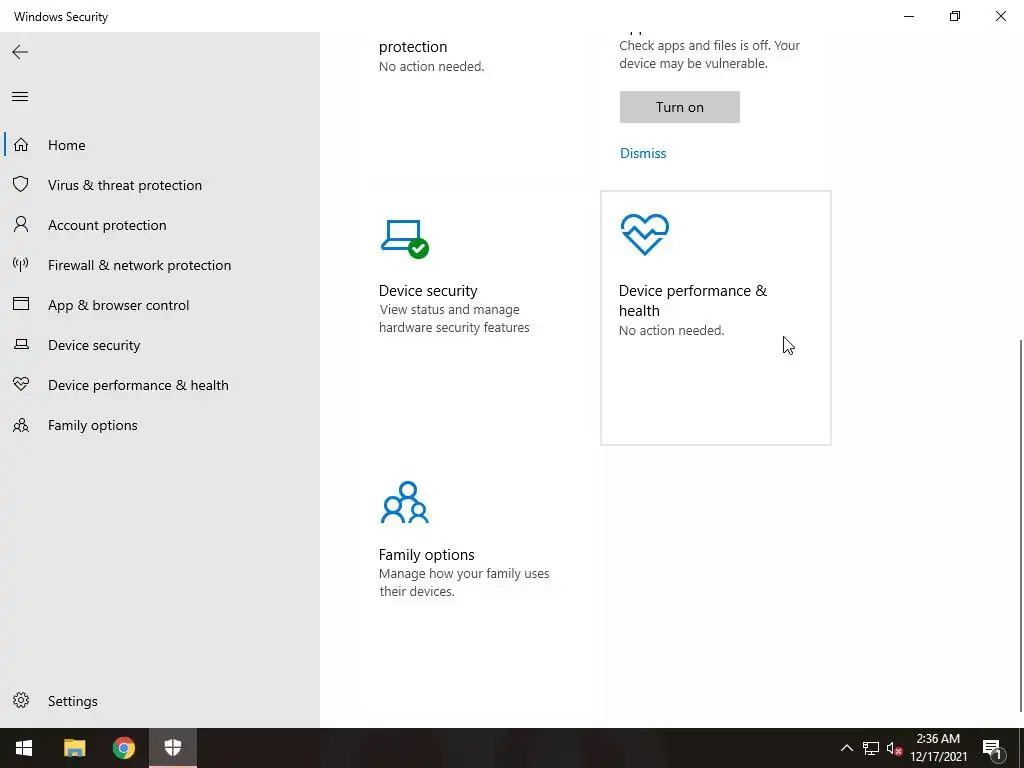Screen dimensions: 1024x768
Task: Show hidden system tray icons
Action: (x=846, y=748)
